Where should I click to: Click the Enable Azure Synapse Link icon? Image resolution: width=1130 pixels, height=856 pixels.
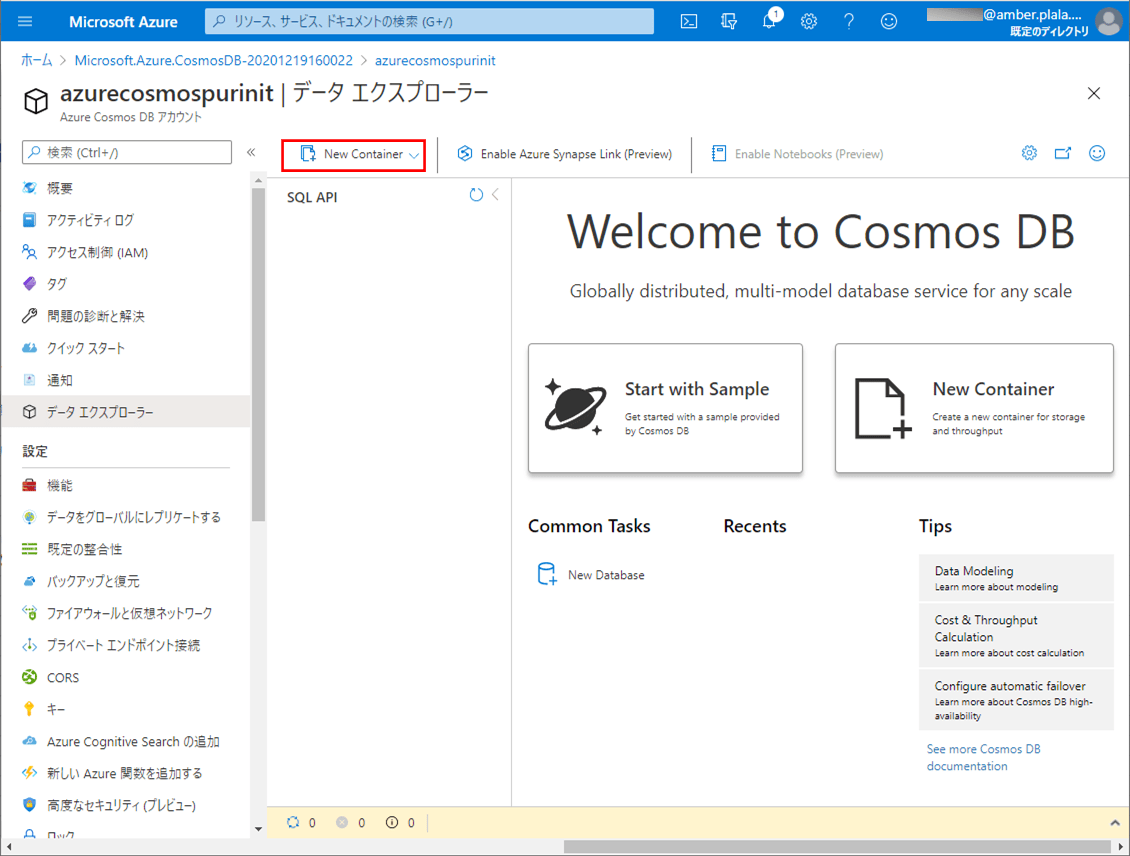[x=465, y=153]
